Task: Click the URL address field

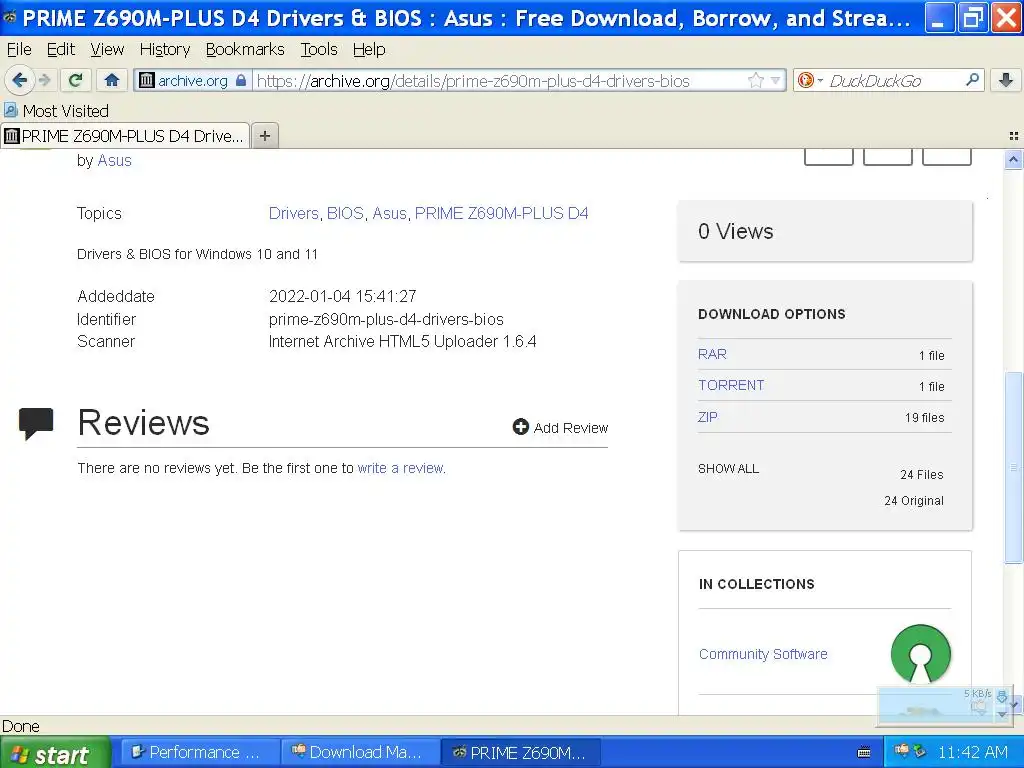Action: 500,80
